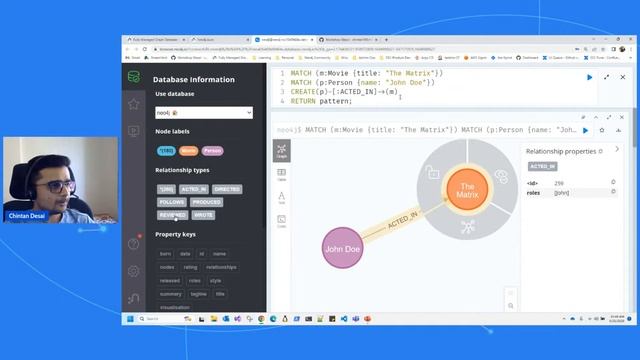Click the born property key
The height and width of the screenshot is (360, 640).
click(x=165, y=254)
